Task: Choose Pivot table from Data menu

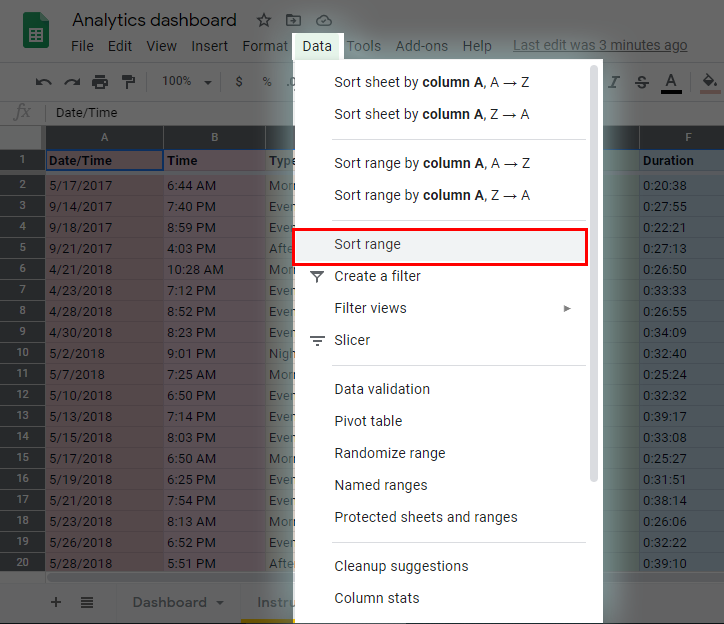Action: 368,421
